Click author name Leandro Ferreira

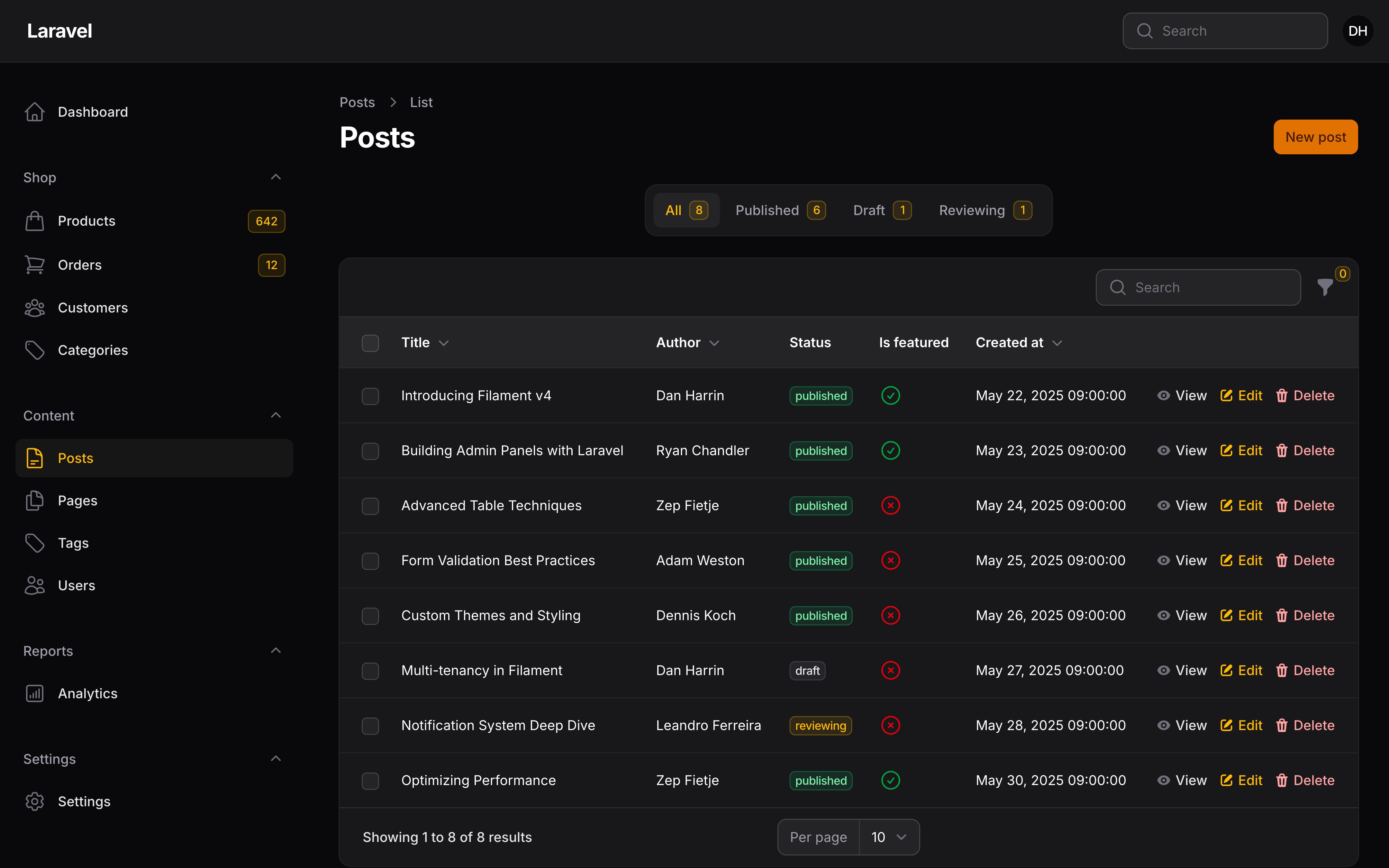pos(708,726)
